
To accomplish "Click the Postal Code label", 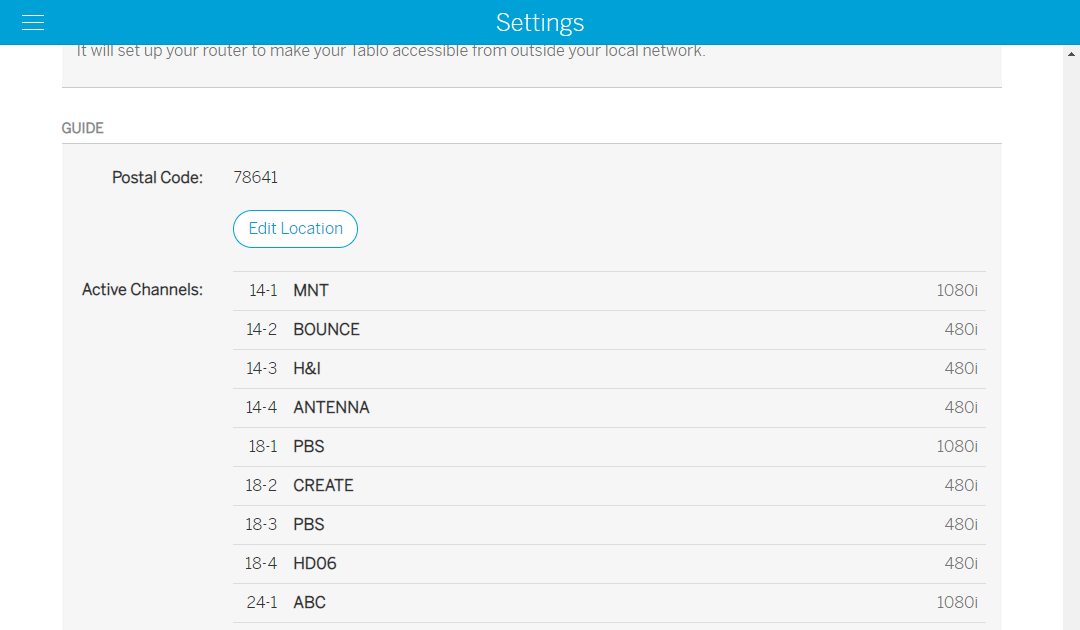I will tap(157, 178).
